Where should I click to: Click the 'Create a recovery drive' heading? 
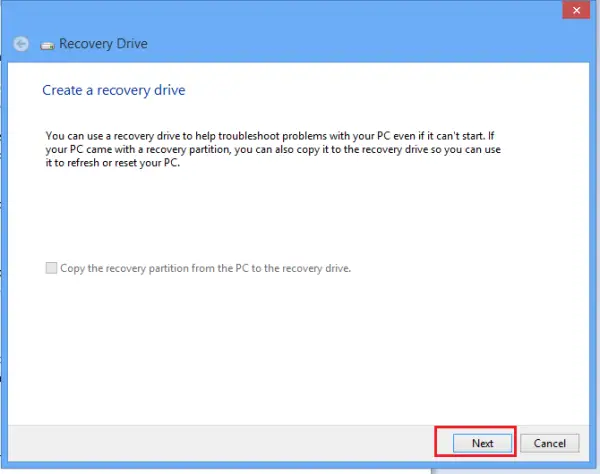(114, 90)
